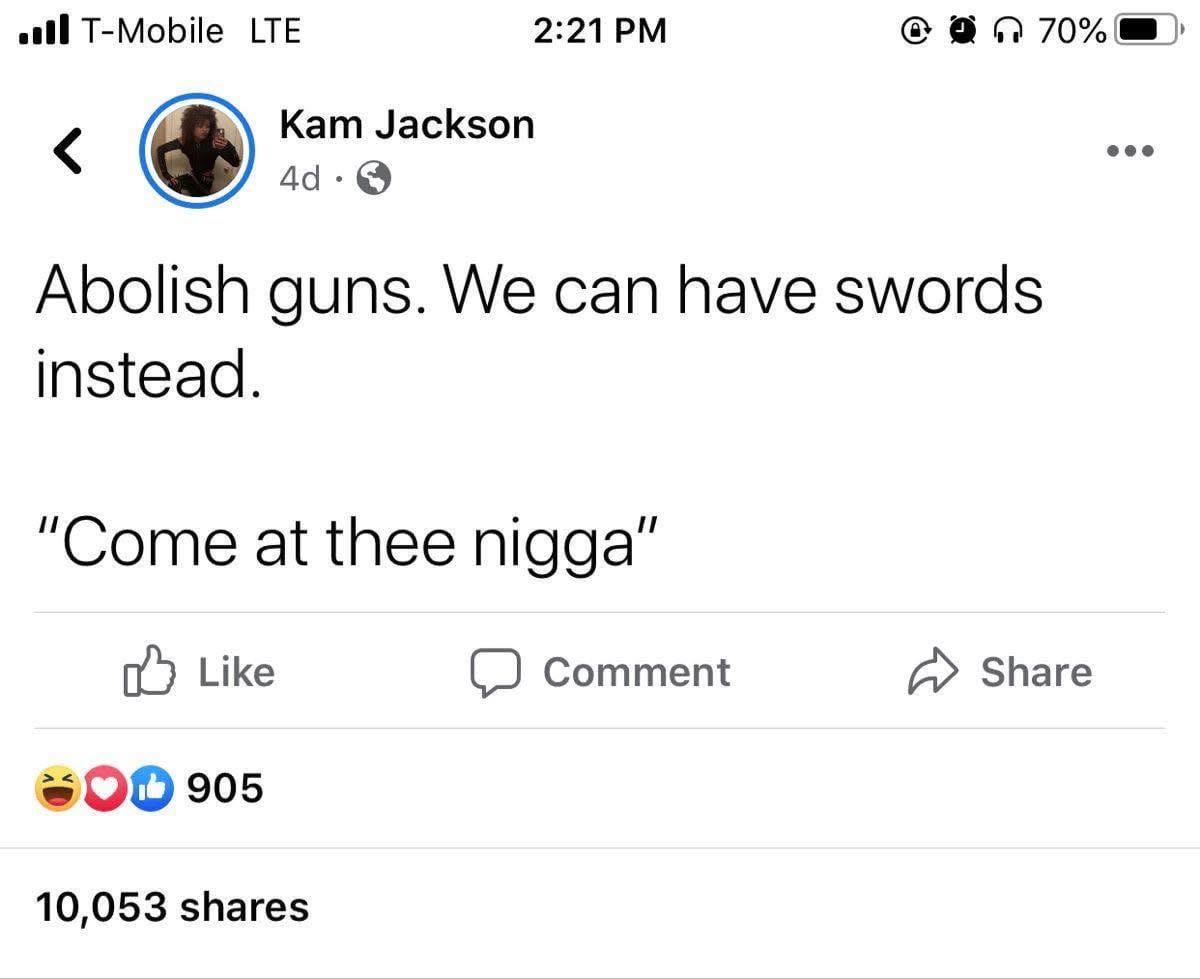Like the post with thumbs-up button

tap(199, 671)
